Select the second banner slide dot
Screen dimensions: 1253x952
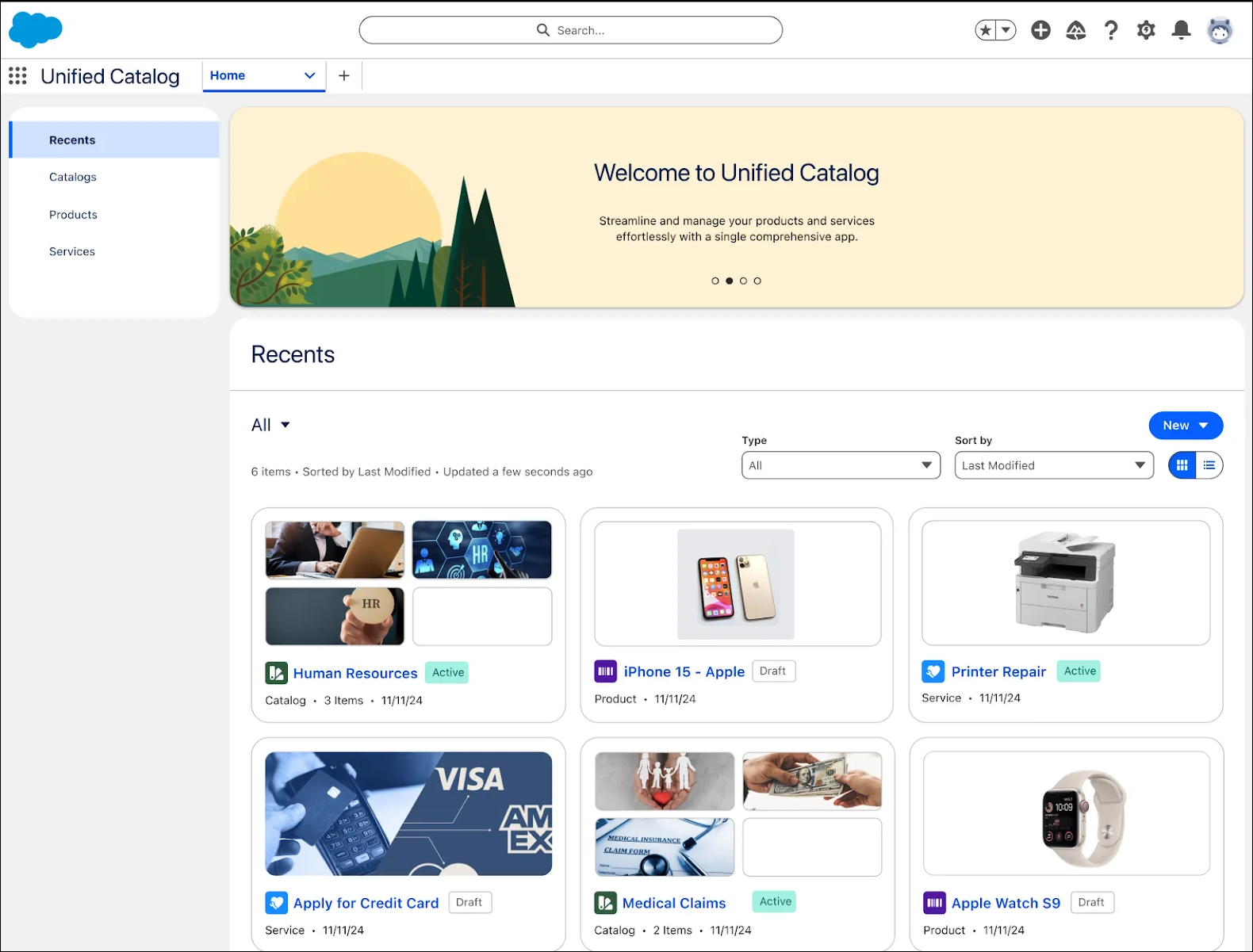(730, 281)
